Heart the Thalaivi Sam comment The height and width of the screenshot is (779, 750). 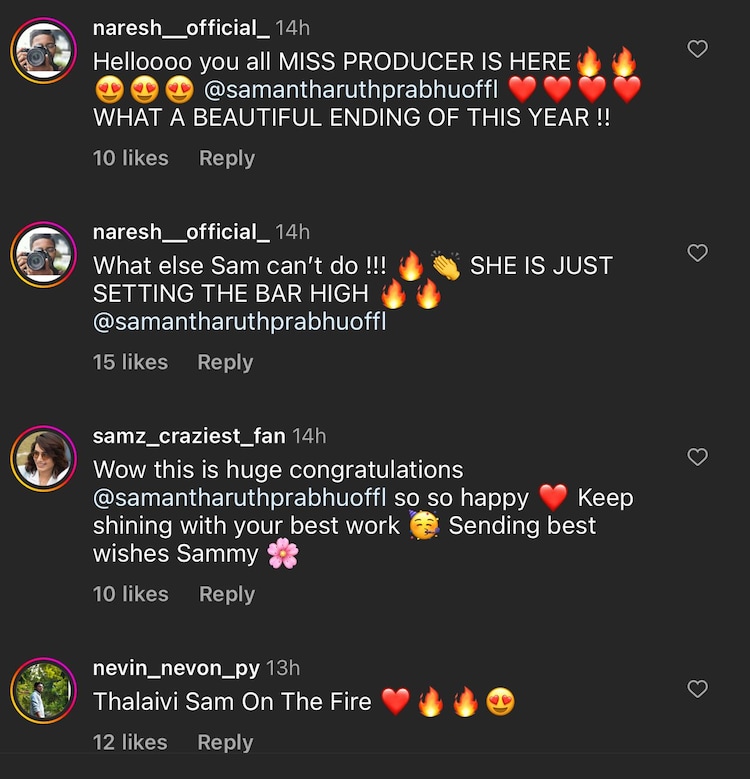(698, 689)
